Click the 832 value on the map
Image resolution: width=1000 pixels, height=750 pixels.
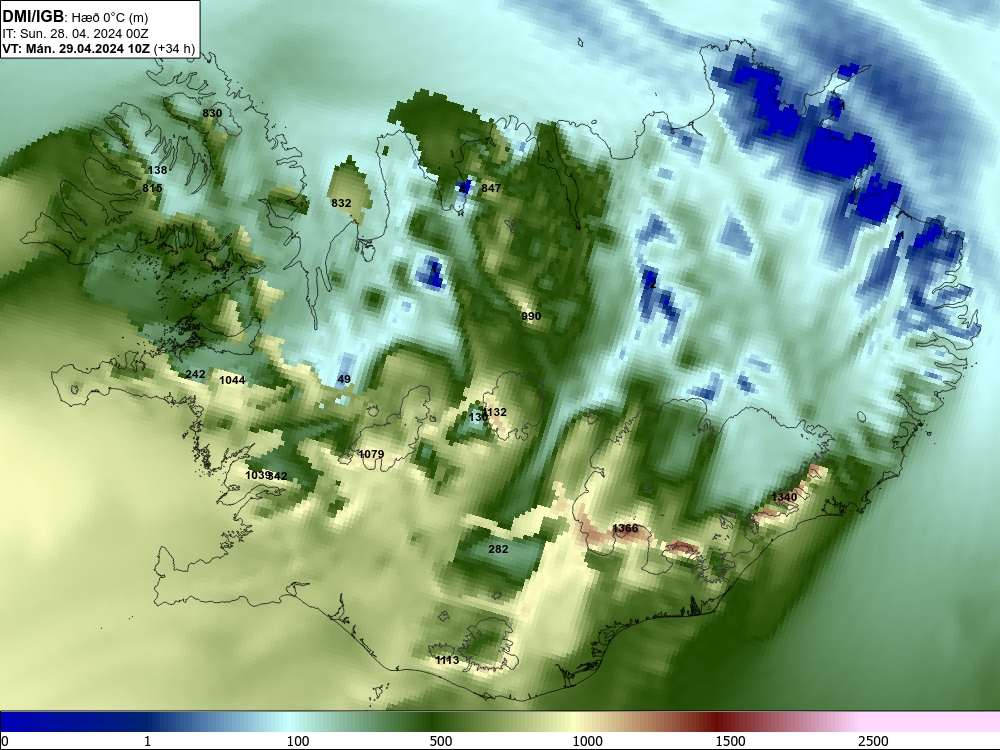(x=341, y=203)
